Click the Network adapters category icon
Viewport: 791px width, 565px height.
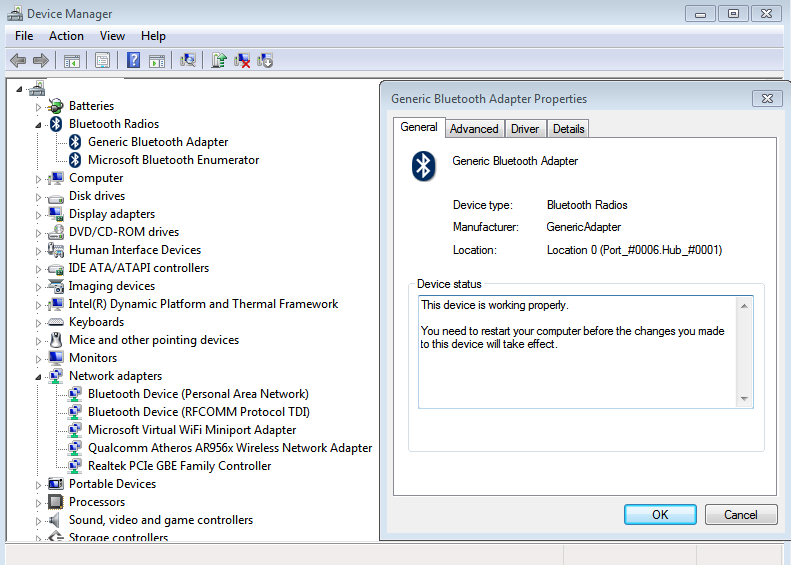pyautogui.click(x=55, y=376)
